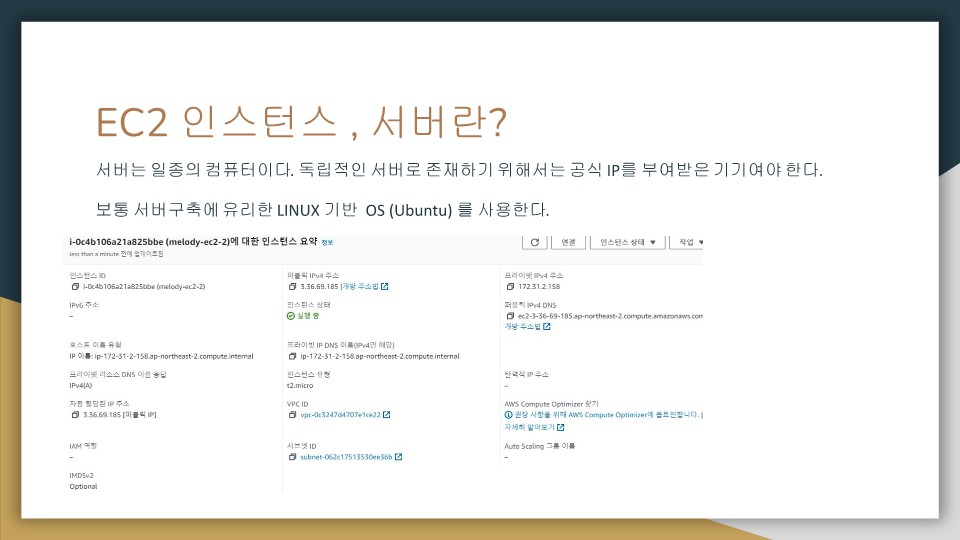Click the slide sentence about 공식 IP
The height and width of the screenshot is (540, 960).
pyautogui.click(x=459, y=170)
